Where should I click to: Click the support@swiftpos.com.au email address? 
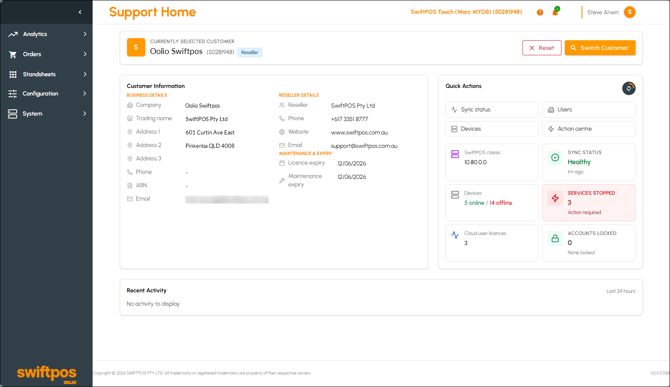pos(364,146)
